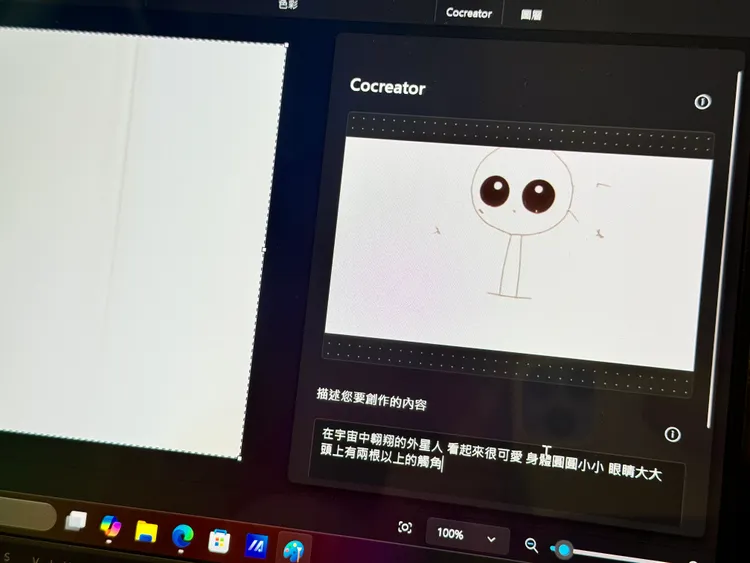The height and width of the screenshot is (563, 750).
Task: Click the Windows search box on taskbar
Action: (x=26, y=514)
